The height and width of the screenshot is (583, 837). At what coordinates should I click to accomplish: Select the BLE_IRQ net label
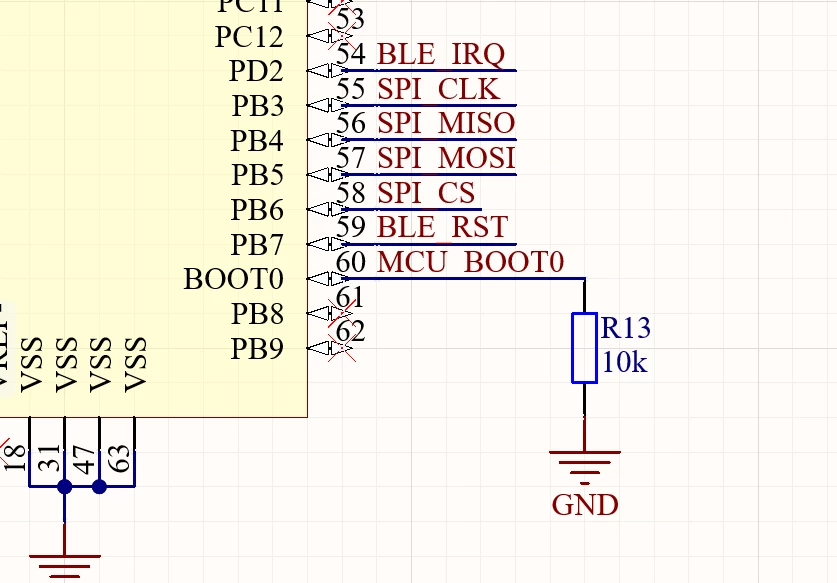click(441, 54)
